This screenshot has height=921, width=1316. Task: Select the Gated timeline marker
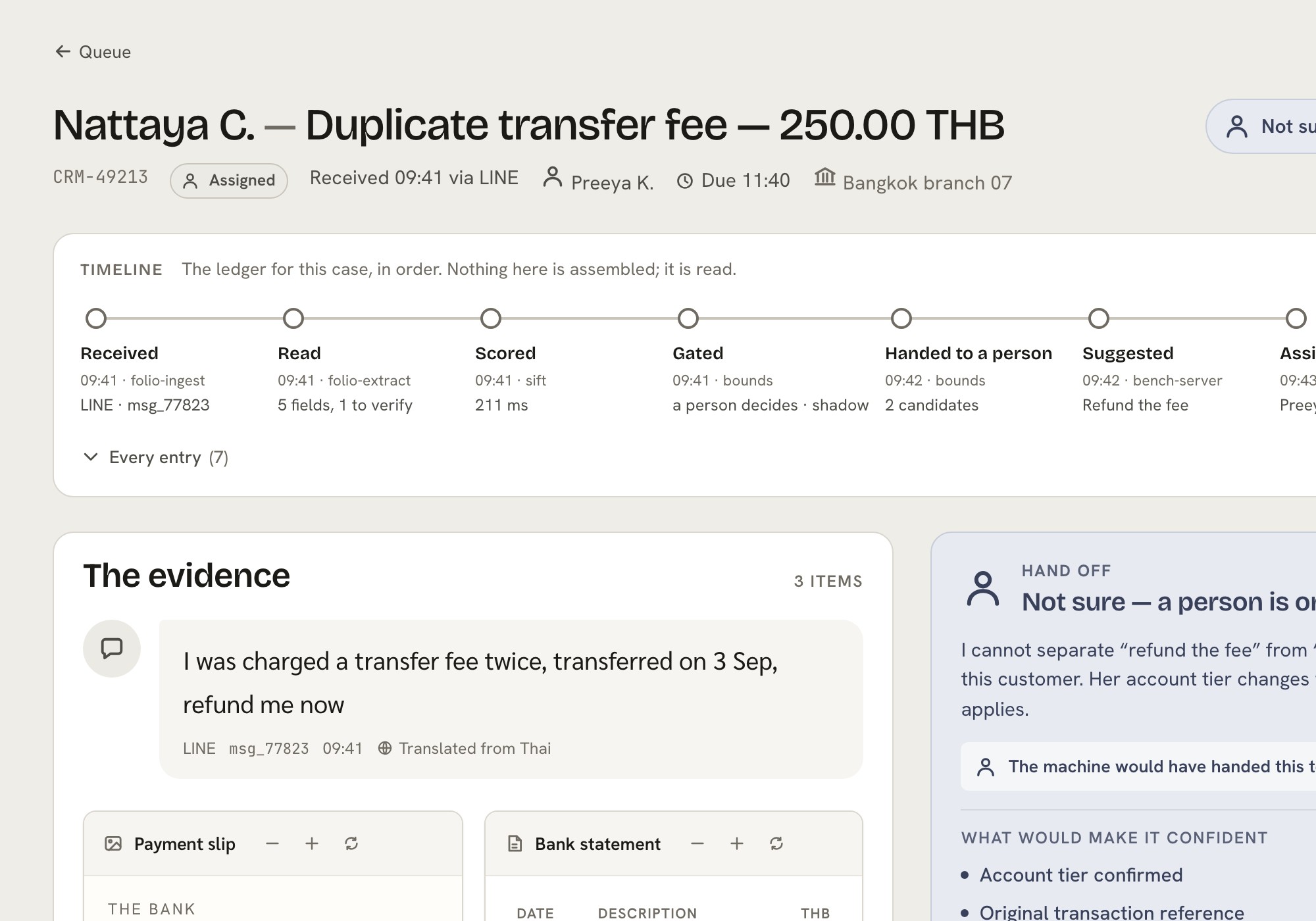click(688, 318)
